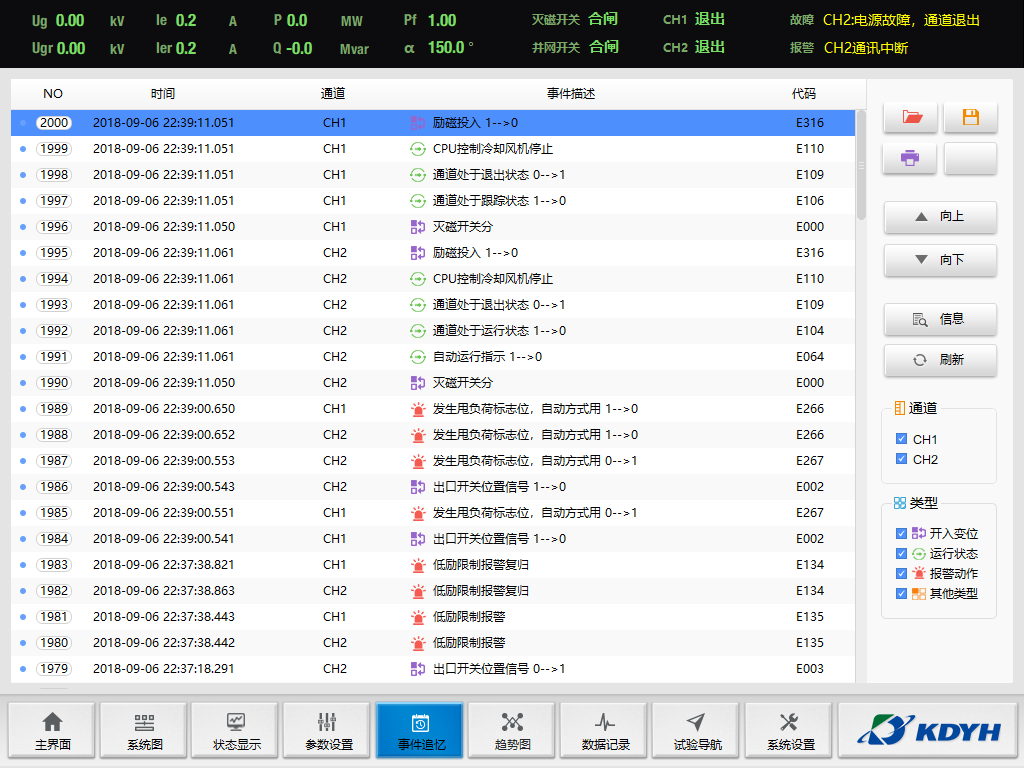The width and height of the screenshot is (1024, 768).
Task: Click the open folder icon button
Action: (x=910, y=117)
